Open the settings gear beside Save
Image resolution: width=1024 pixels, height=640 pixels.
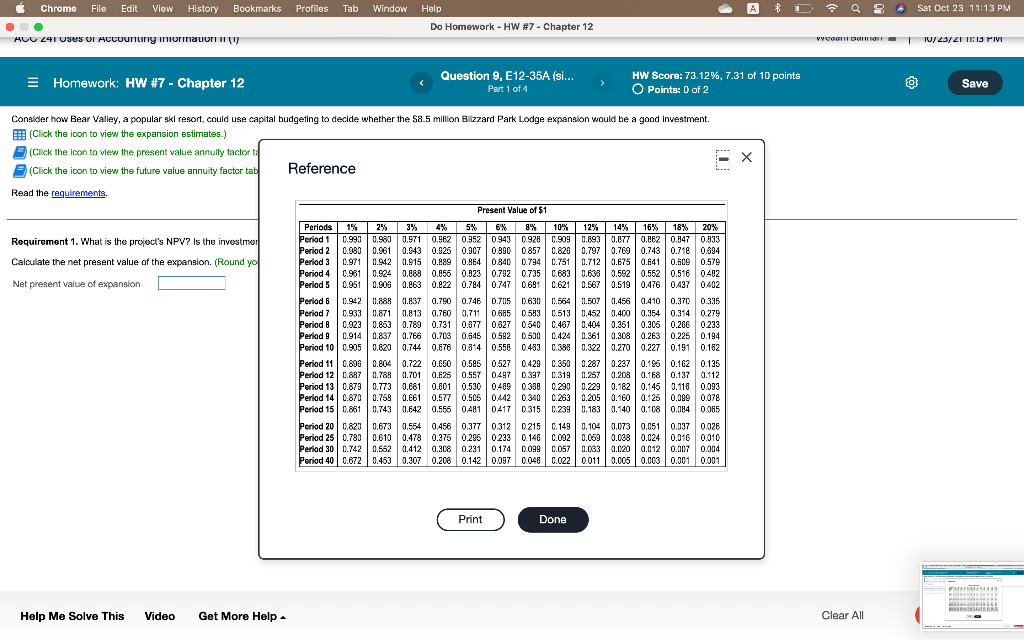tap(911, 84)
